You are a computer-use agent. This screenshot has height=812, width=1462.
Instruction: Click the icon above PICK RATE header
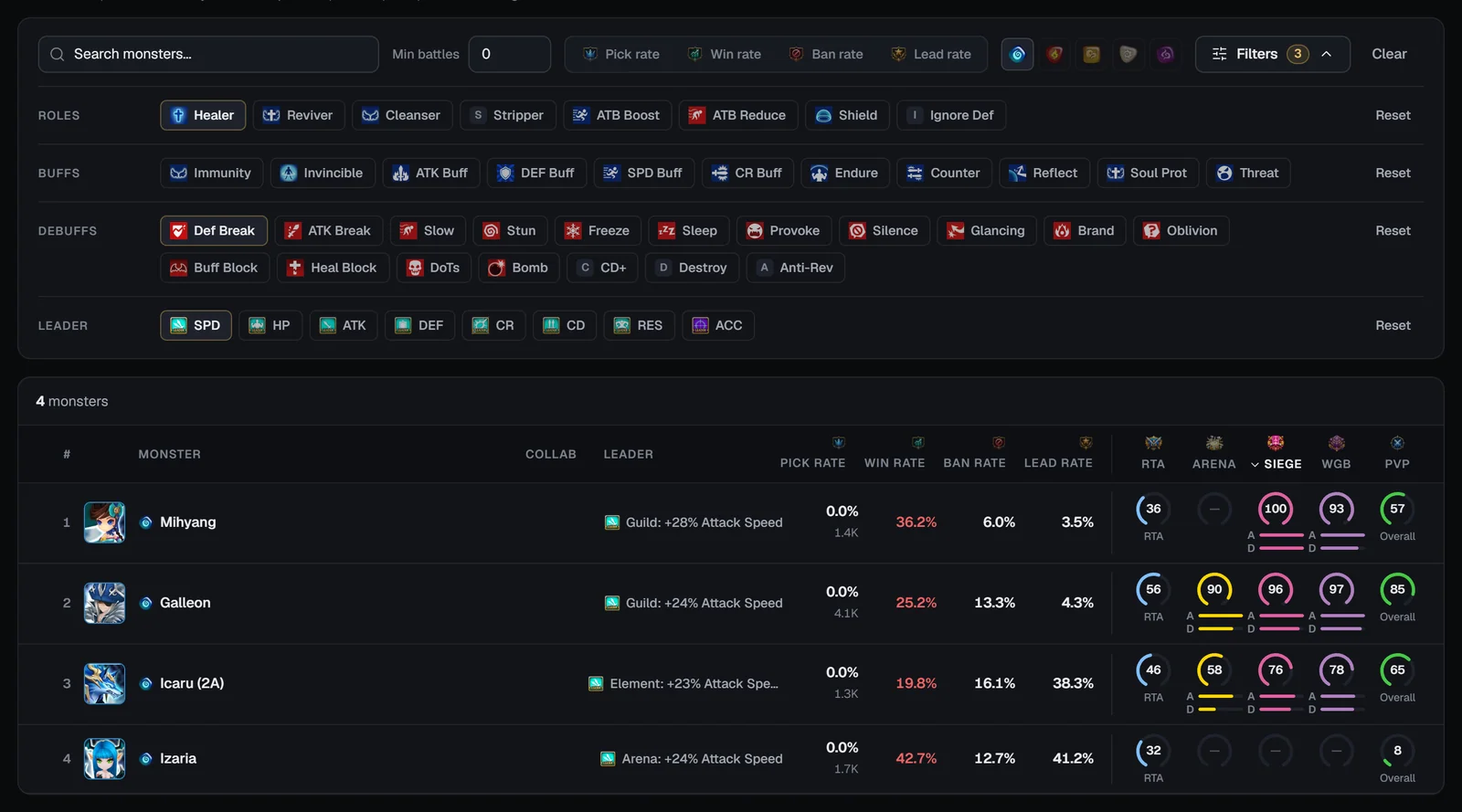pyautogui.click(x=838, y=442)
